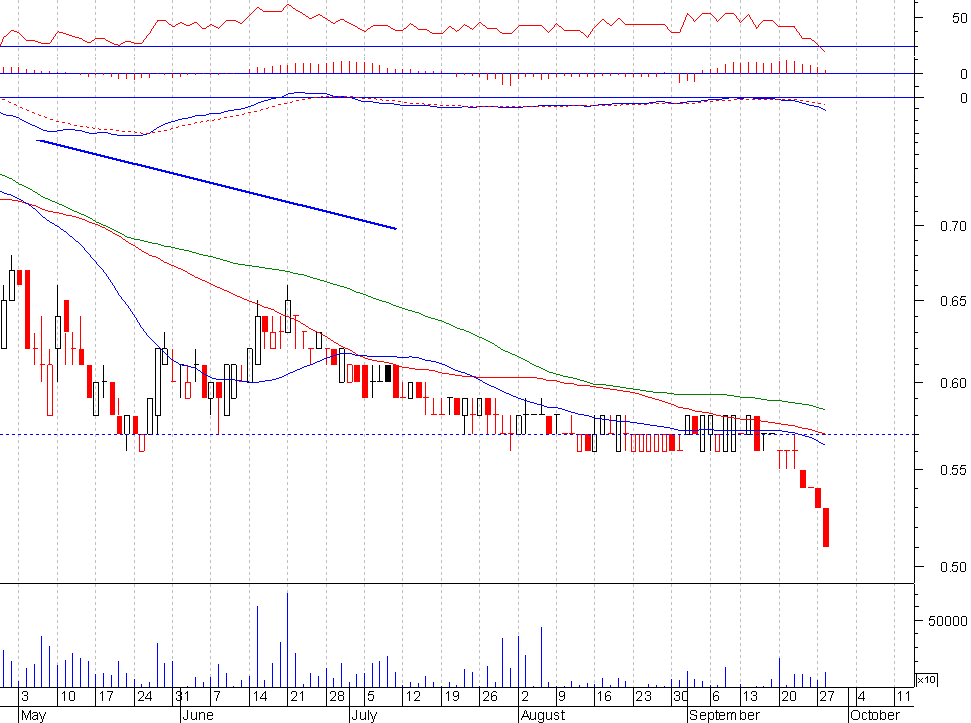Click the date label 2 in August

525,696
